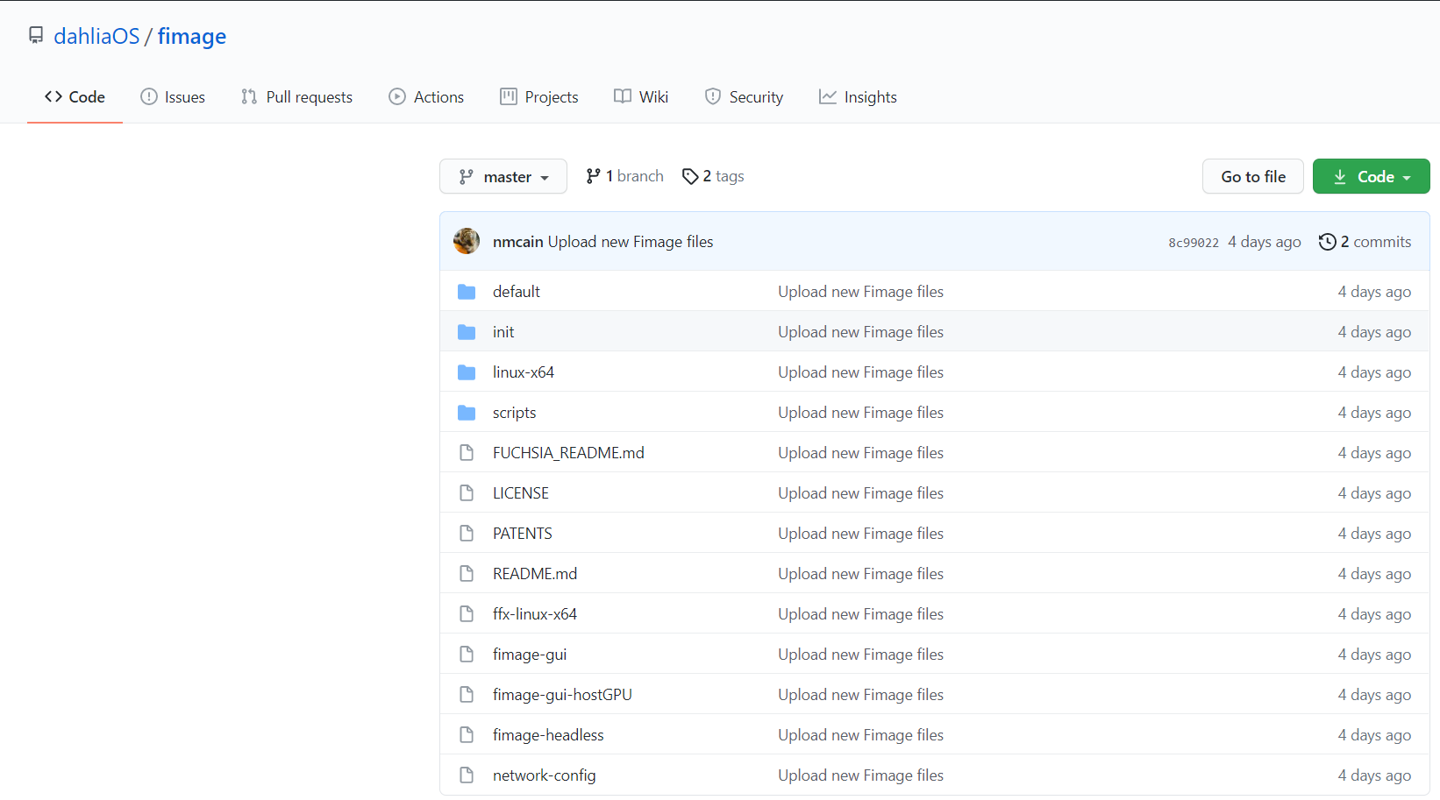Open commit message in the README.md row
This screenshot has width=1440, height=800.
[x=861, y=574]
